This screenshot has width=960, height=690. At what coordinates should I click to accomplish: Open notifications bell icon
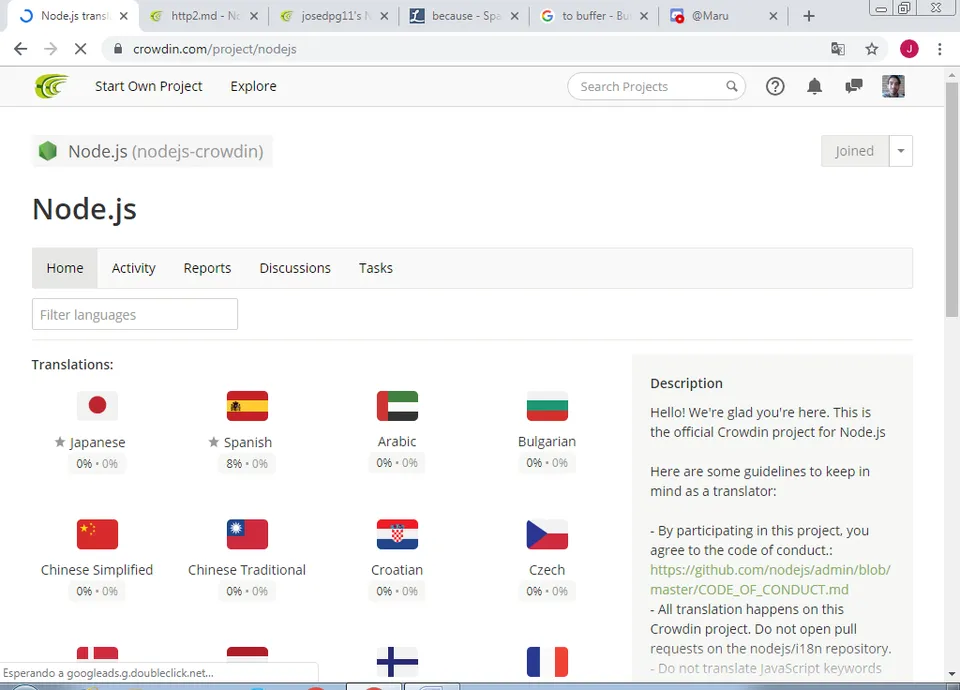tap(814, 86)
